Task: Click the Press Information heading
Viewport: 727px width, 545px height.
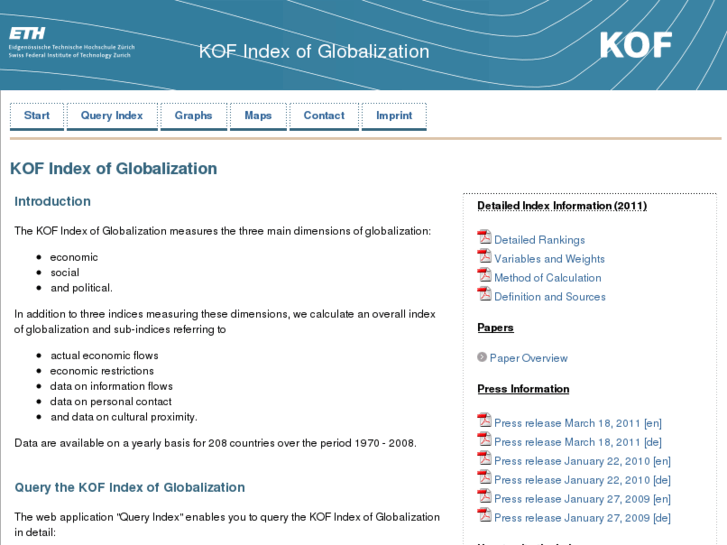Action: (523, 389)
